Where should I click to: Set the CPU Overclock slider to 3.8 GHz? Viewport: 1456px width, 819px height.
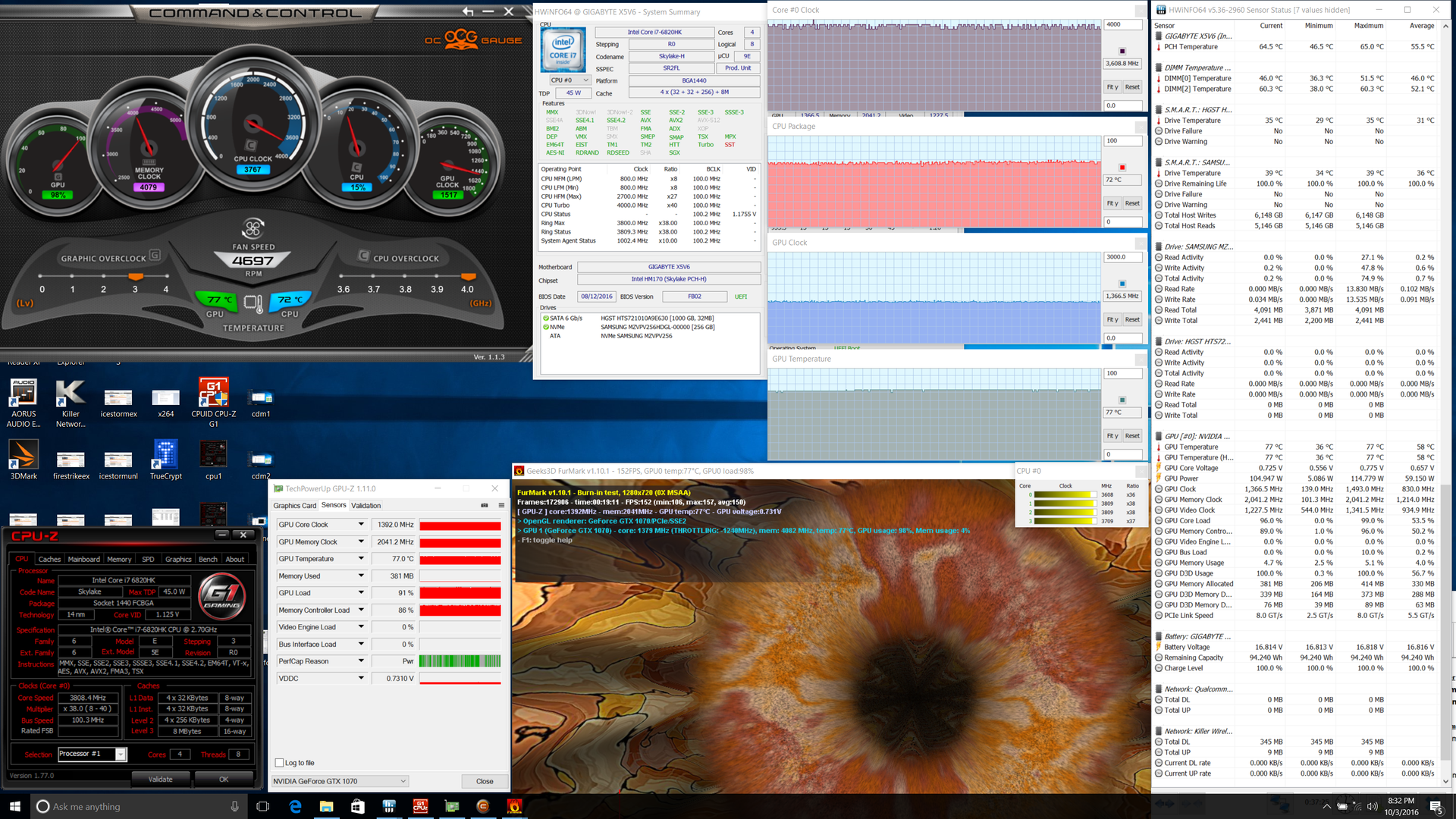click(406, 276)
